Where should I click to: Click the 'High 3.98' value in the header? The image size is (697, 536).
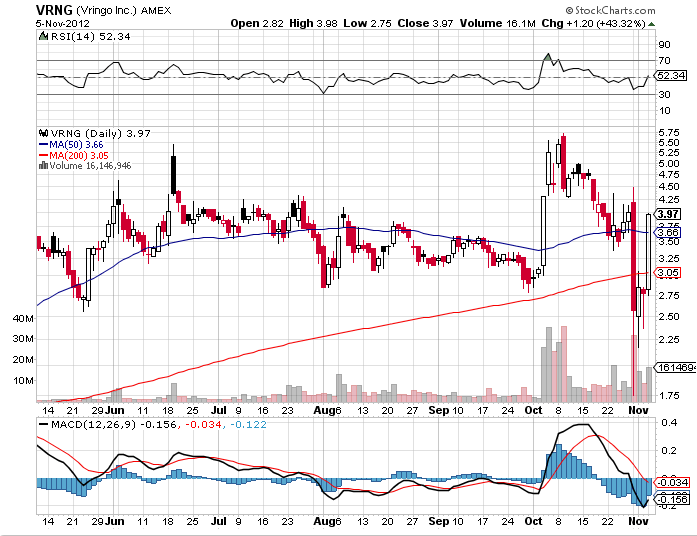tap(313, 24)
